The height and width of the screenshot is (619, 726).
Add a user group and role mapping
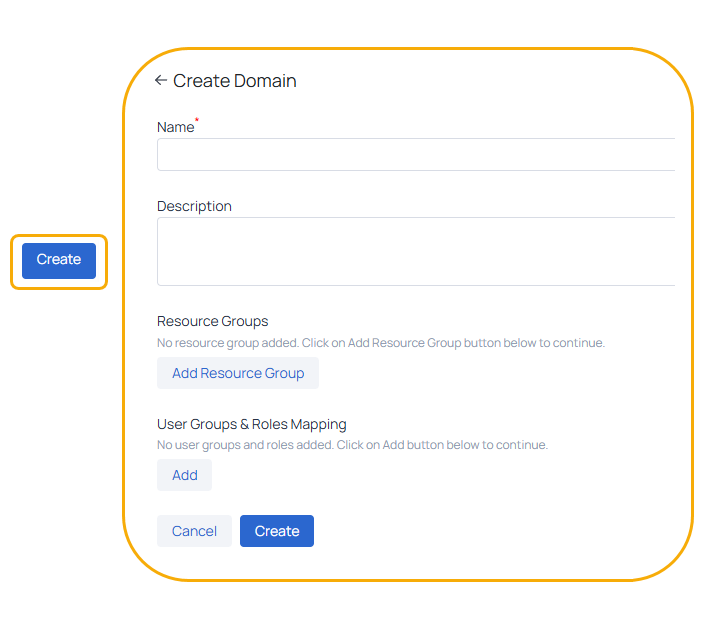(184, 475)
